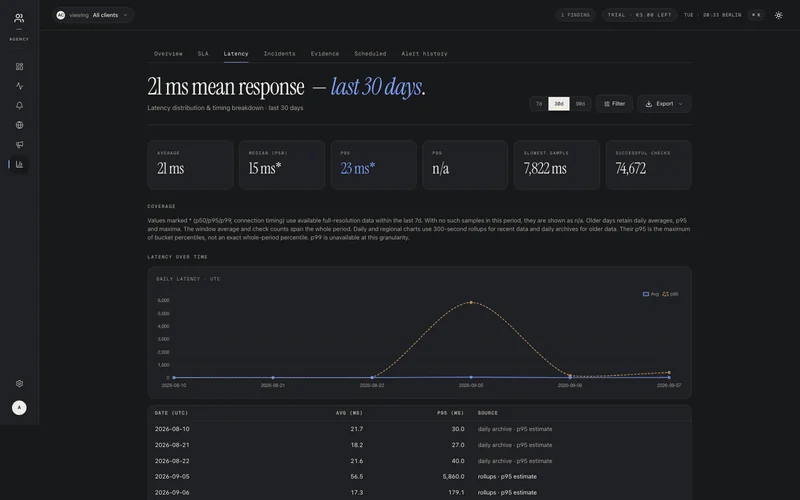Viewport: 800px width, 500px height.
Task: Click the filter sliders icon
Action: tap(607, 104)
